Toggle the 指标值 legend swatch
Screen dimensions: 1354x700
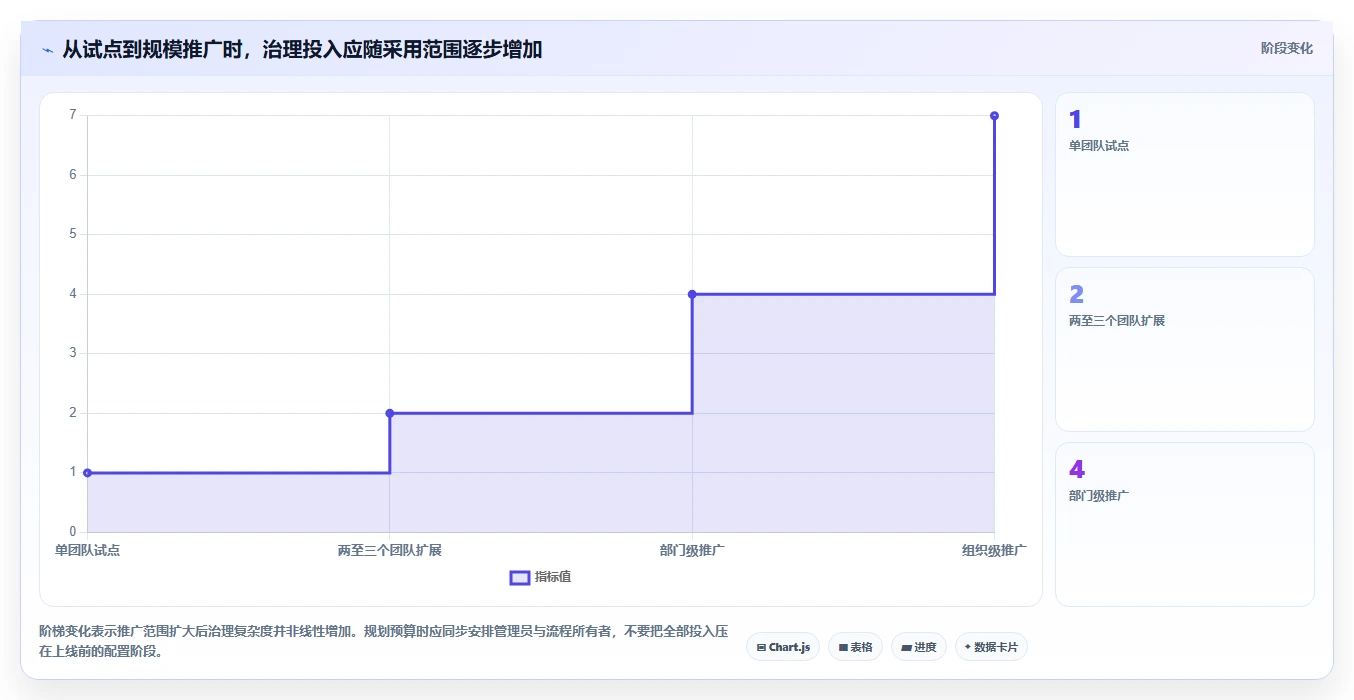pyautogui.click(x=520, y=577)
